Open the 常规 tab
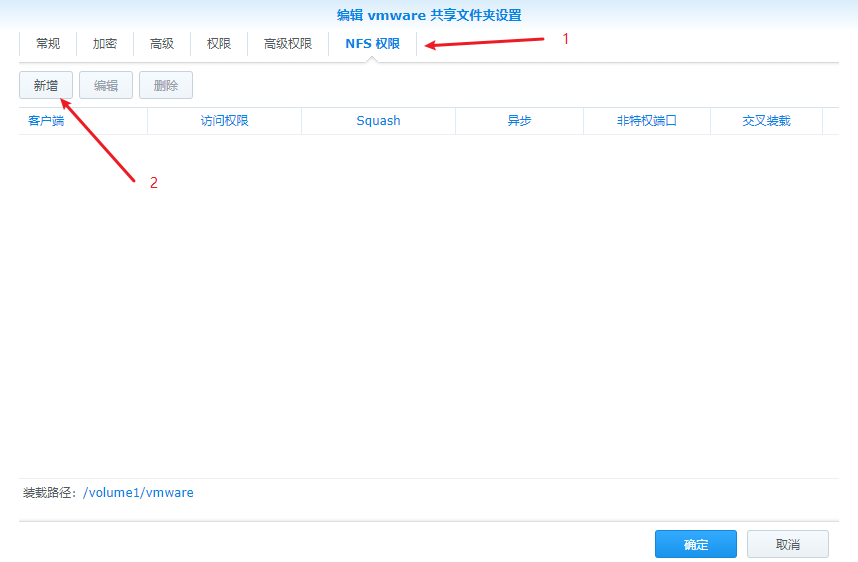Image resolution: width=858 pixels, height=562 pixels. coord(48,44)
